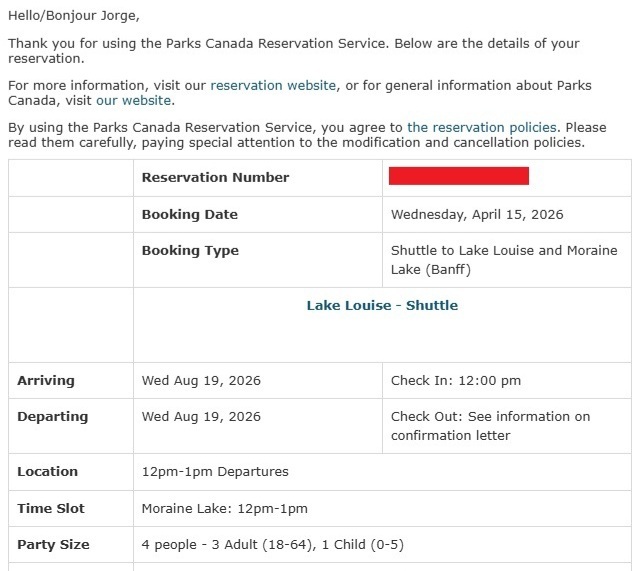The image size is (634, 571).
Task: Click the Shuttle to Lake Louise booking type text
Action: pyautogui.click(x=504, y=260)
